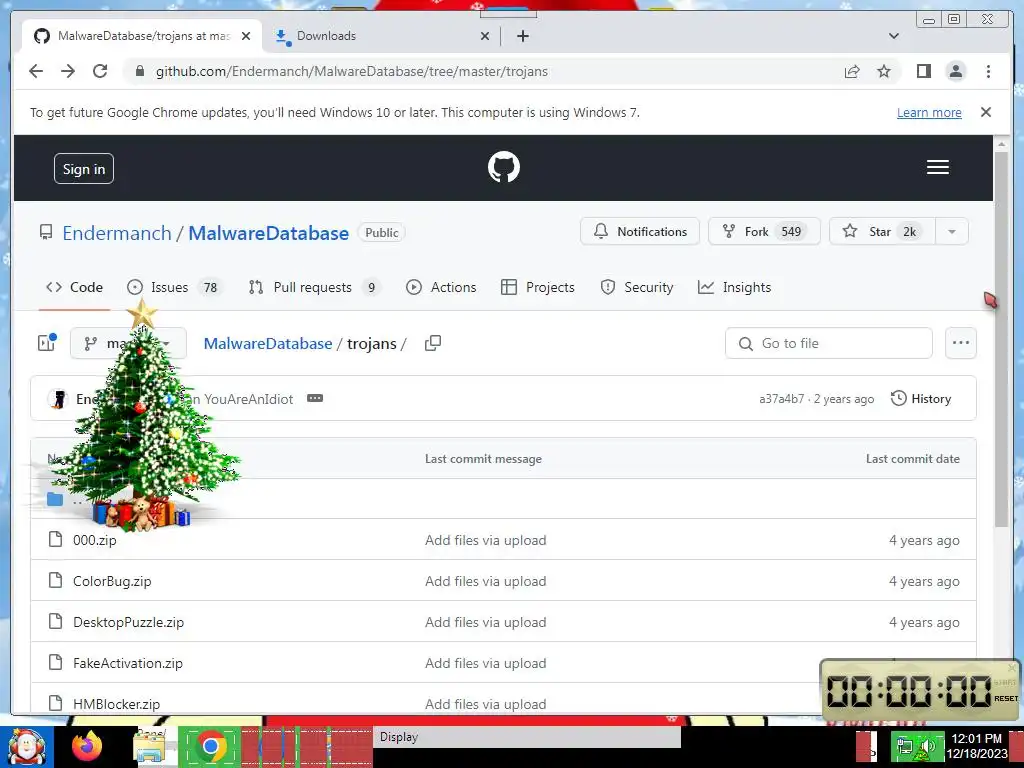Reload the current page
This screenshot has height=768, width=1024.
[x=100, y=71]
